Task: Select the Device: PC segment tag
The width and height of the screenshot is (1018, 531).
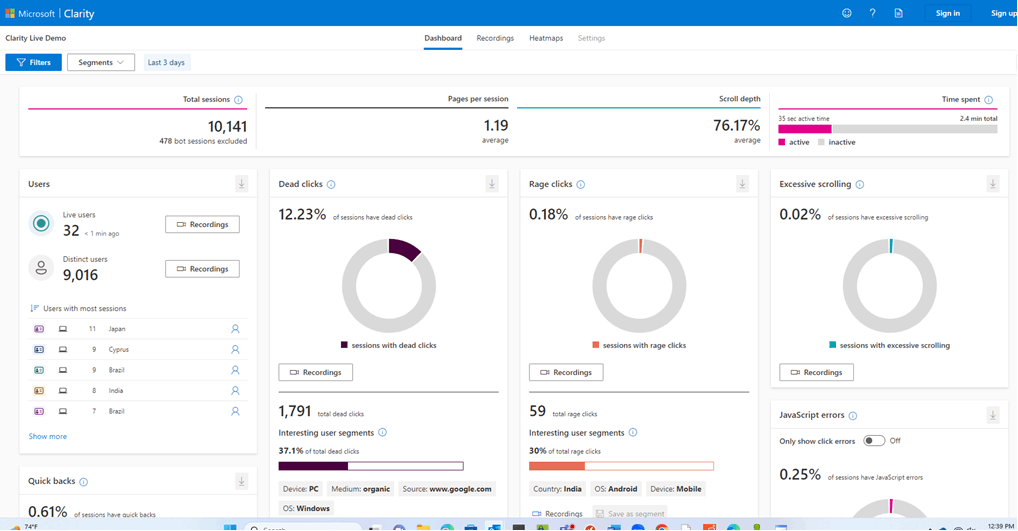Action: (301, 489)
